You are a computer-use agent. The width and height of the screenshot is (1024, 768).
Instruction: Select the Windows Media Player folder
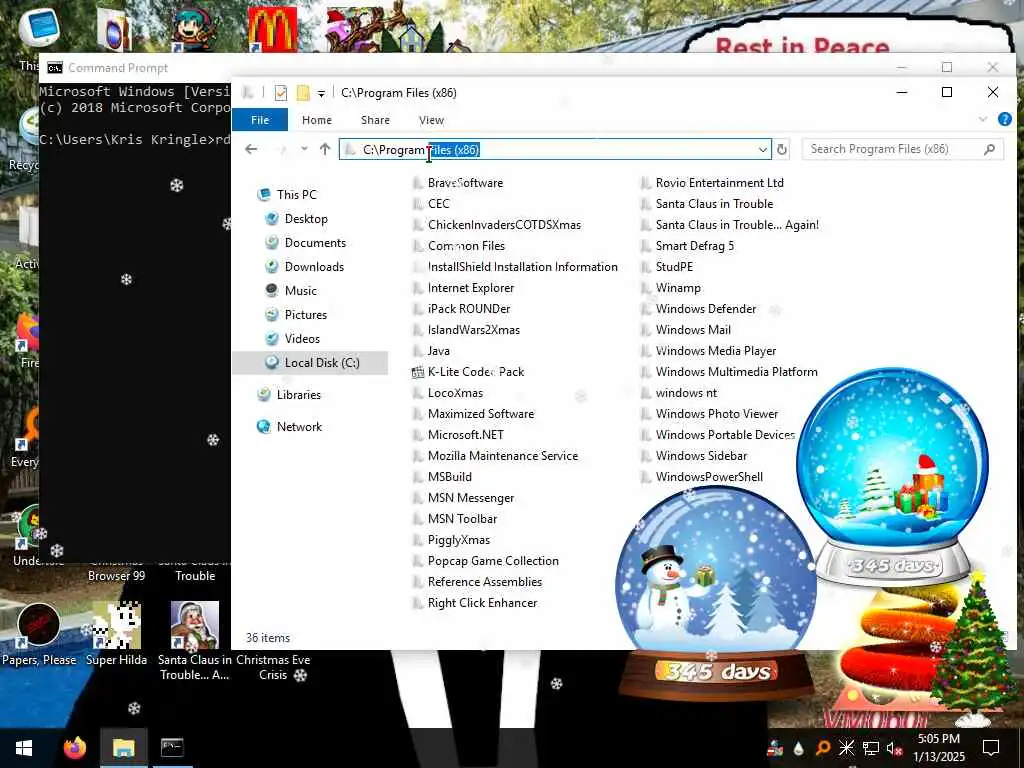pos(716,351)
